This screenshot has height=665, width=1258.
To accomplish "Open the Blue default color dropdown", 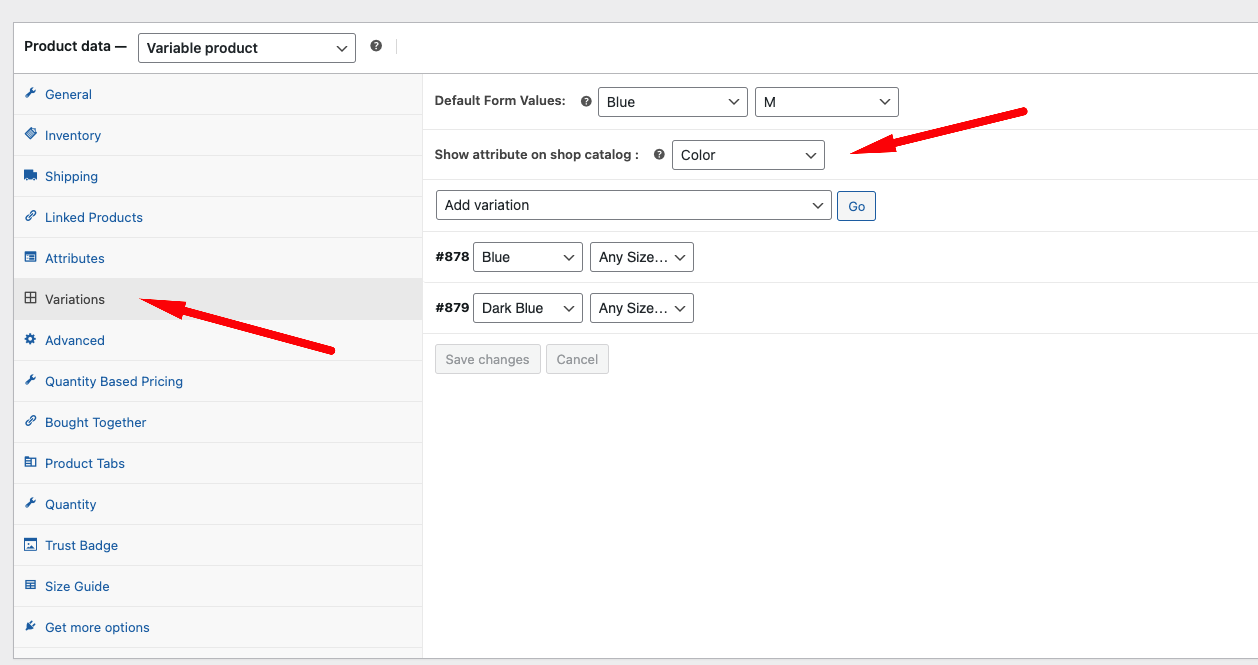I will (x=672, y=102).
